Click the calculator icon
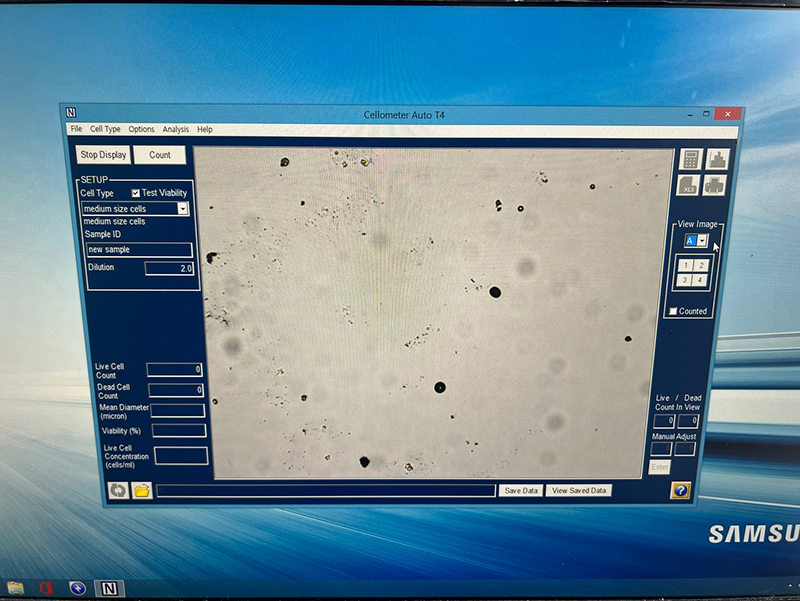This screenshot has width=800, height=601. click(690, 159)
